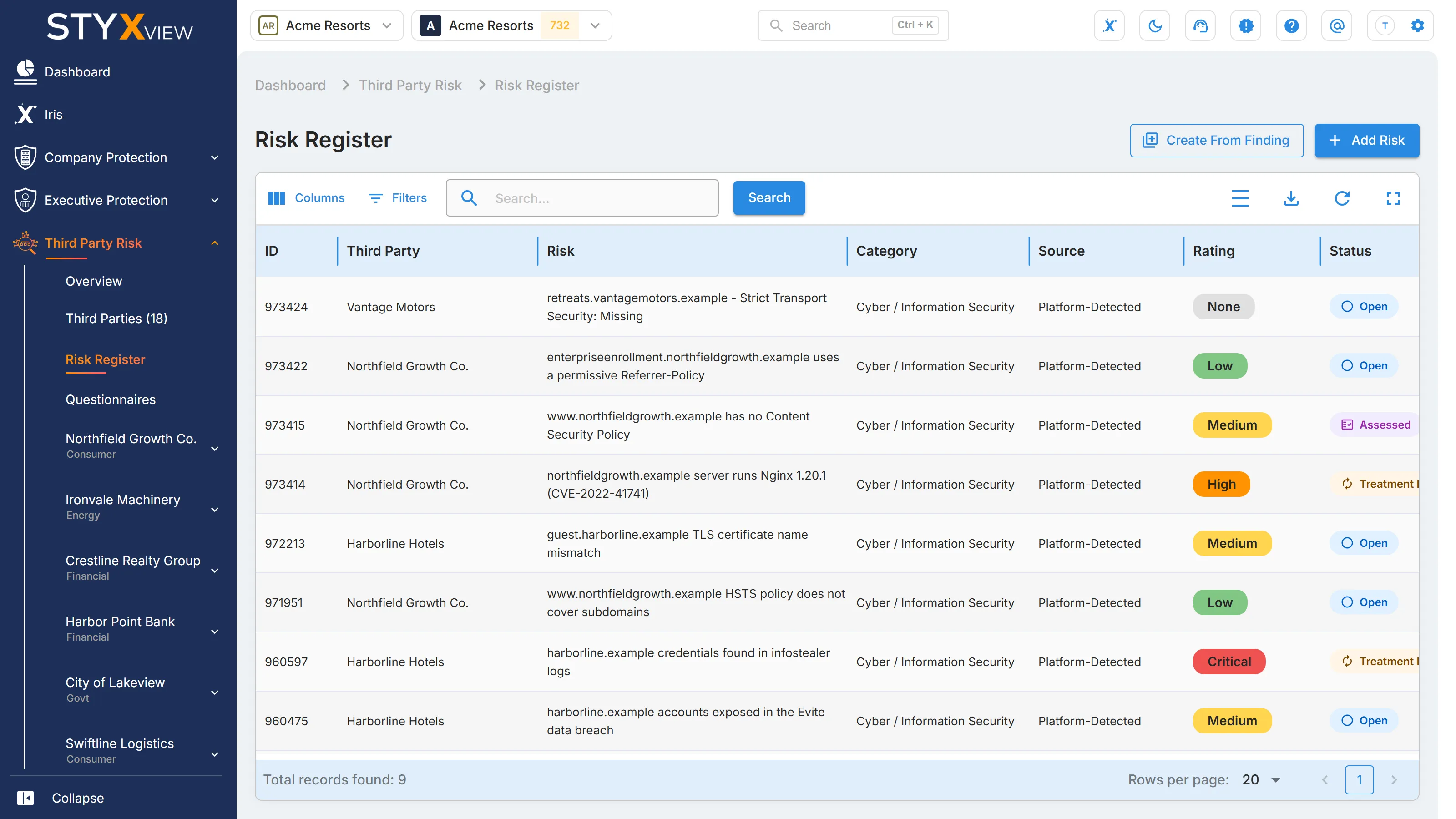Open row density menu icon
1456x819 pixels.
pos(1239,198)
